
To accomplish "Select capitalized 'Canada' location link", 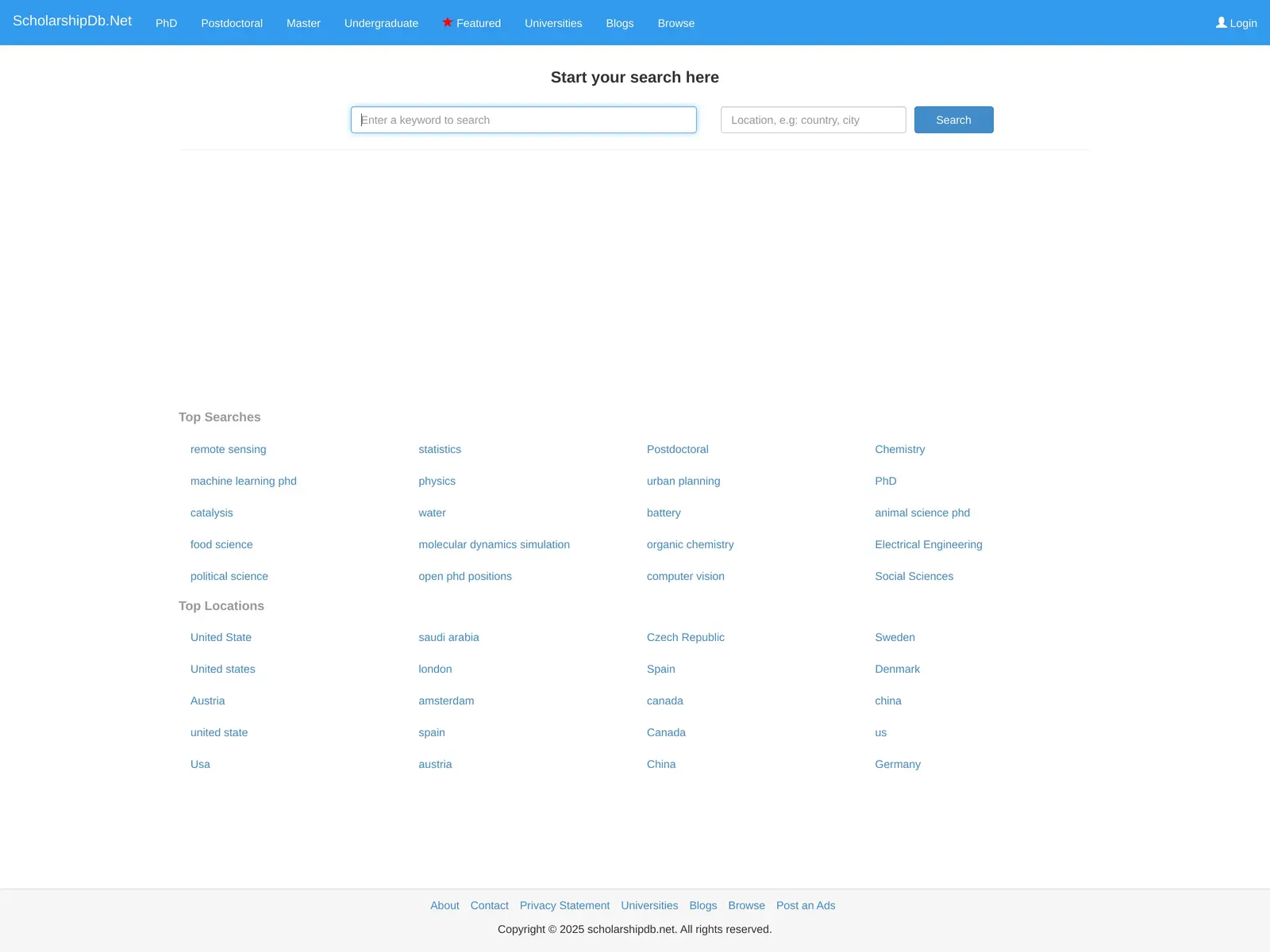I will pyautogui.click(x=667, y=732).
